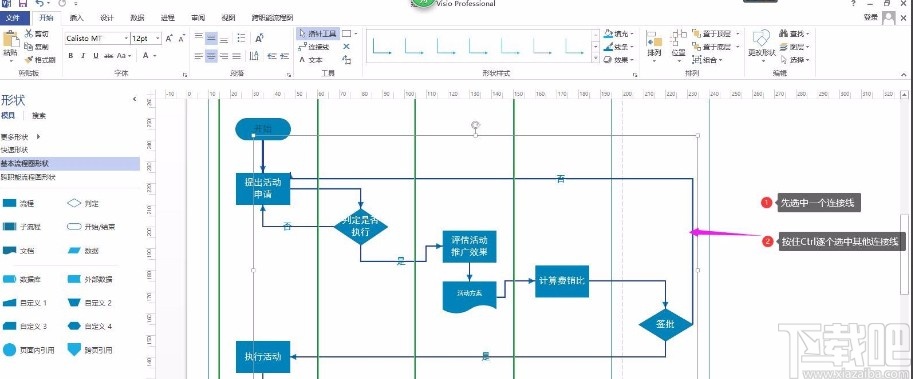This screenshot has width=913, height=379.
Task: Expand the shape styles gallery
Action: coord(595,59)
